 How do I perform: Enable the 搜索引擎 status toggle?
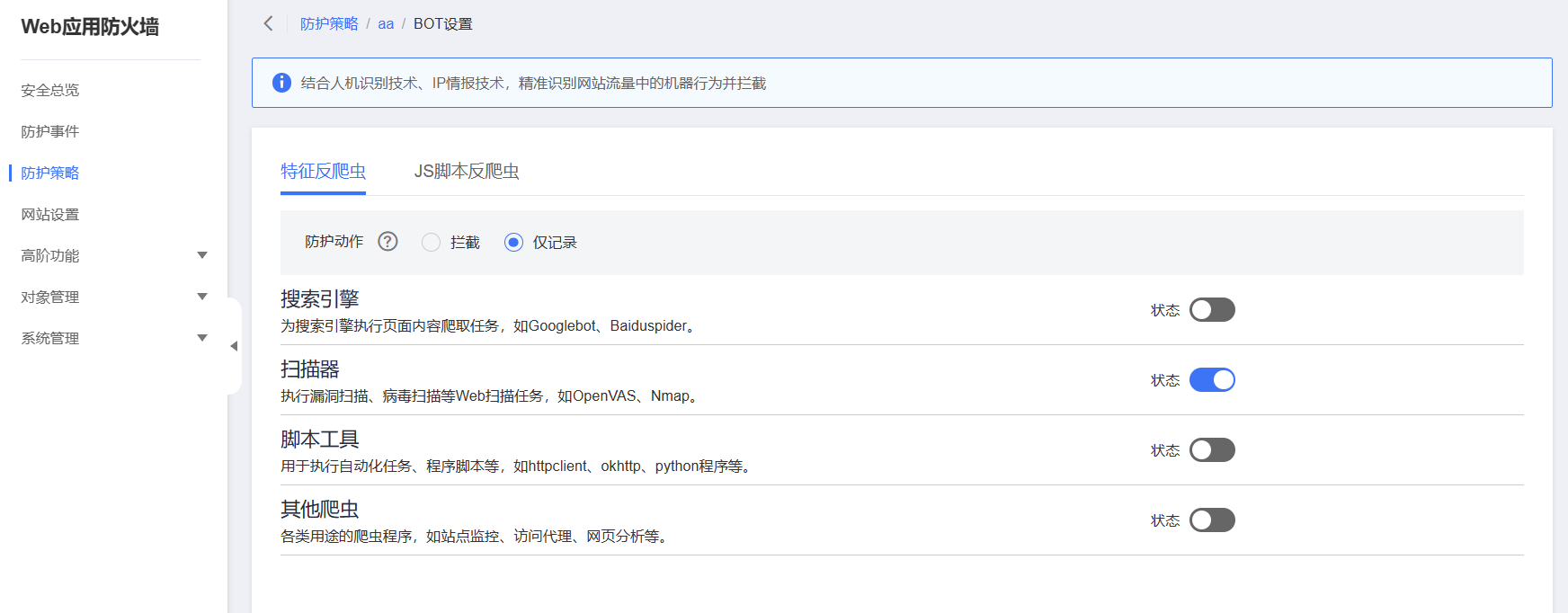1211,310
